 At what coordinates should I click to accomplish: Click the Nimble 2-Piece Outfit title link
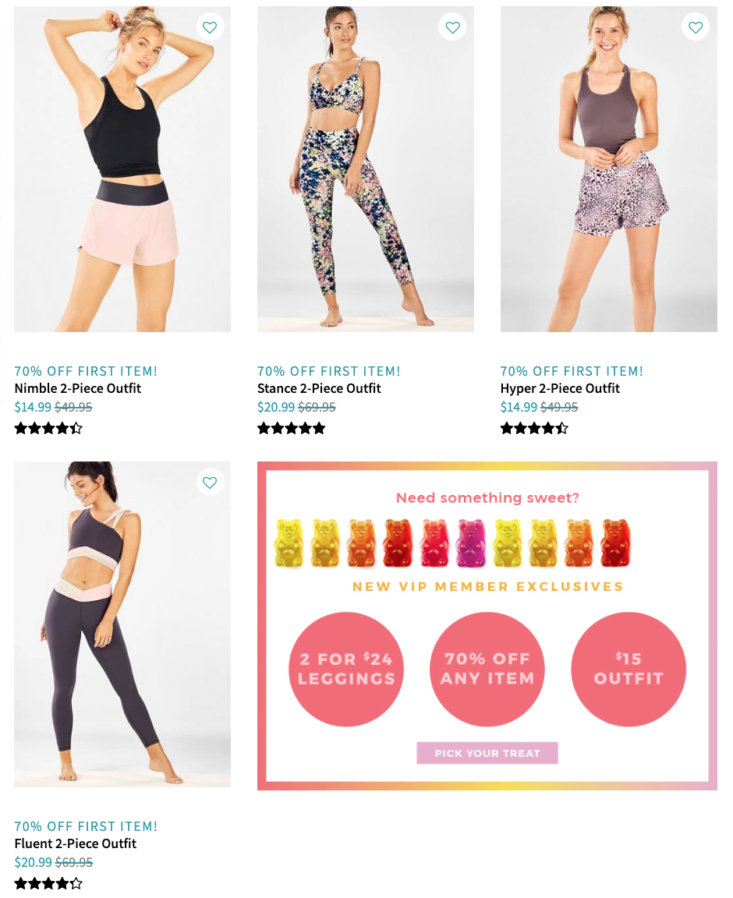[77, 388]
